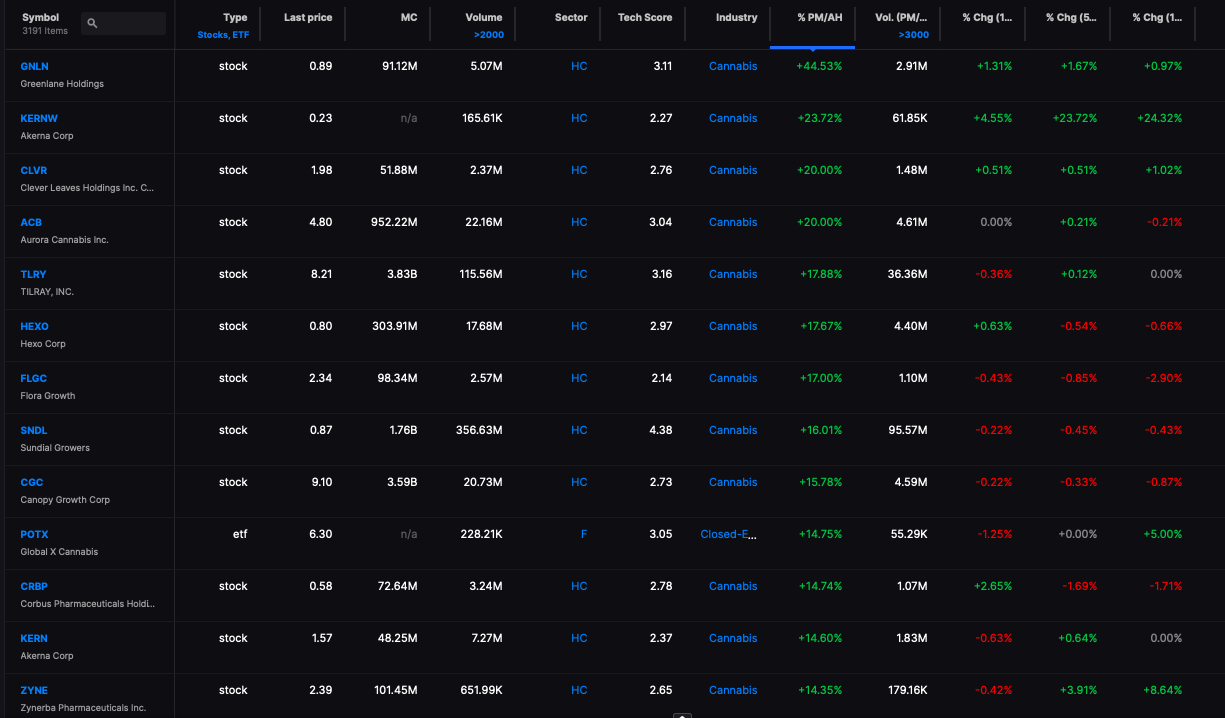
Task: Sort by the Last price column header
Action: tap(308, 17)
